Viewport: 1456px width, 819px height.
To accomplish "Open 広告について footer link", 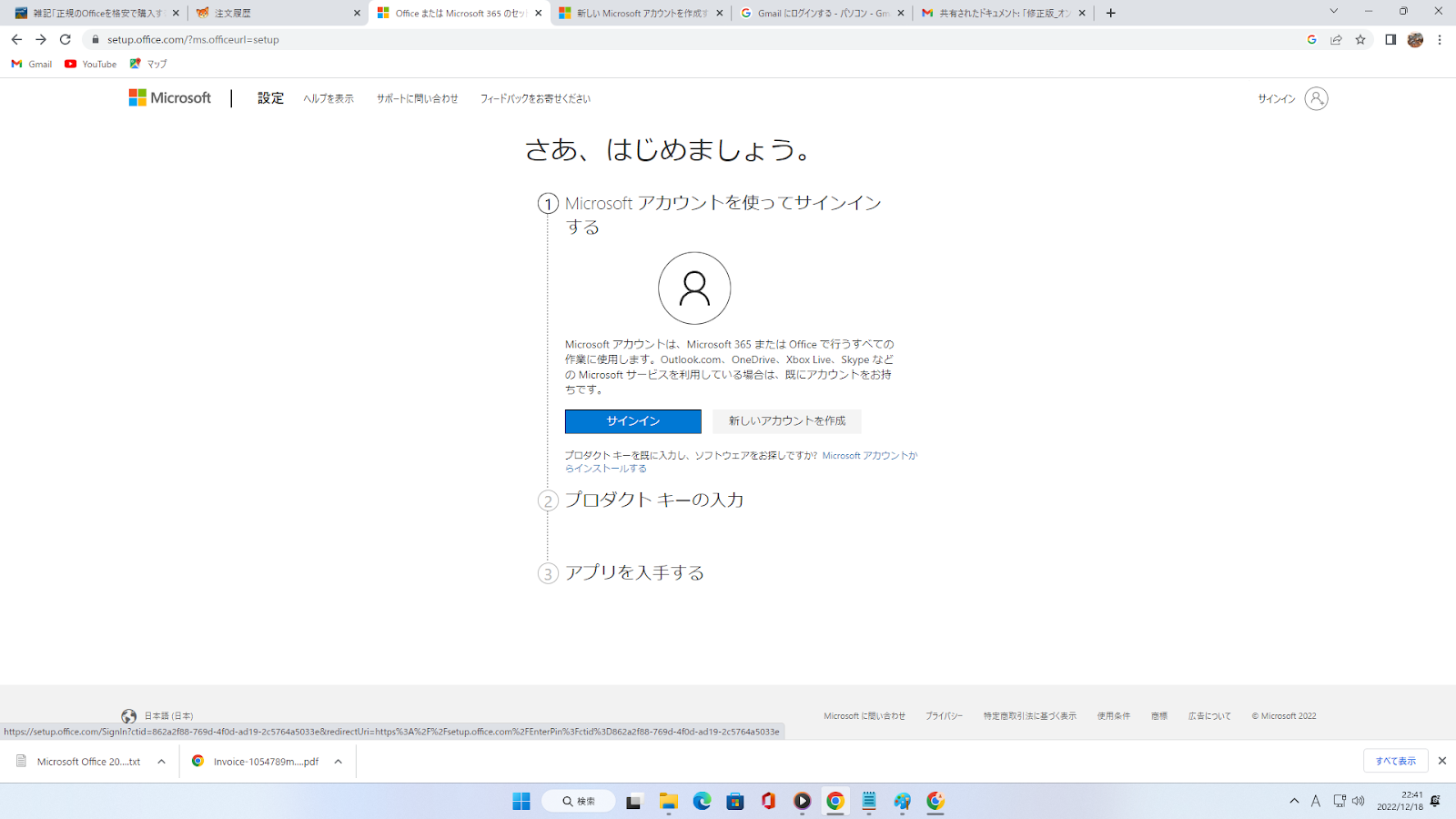I will coord(1209,716).
